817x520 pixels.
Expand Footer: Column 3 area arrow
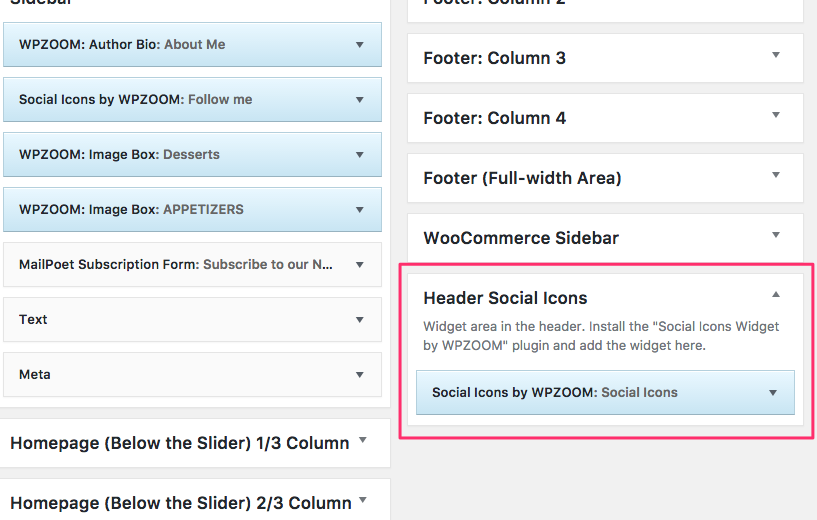pos(776,55)
